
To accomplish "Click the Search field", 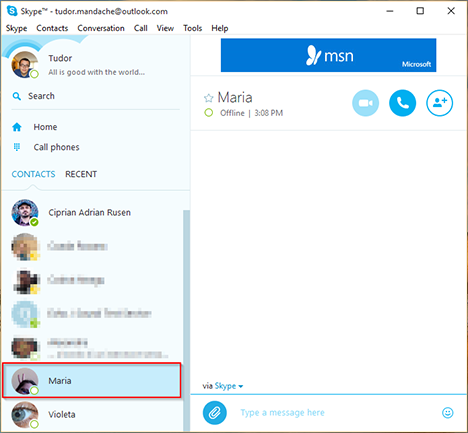I will [x=95, y=96].
